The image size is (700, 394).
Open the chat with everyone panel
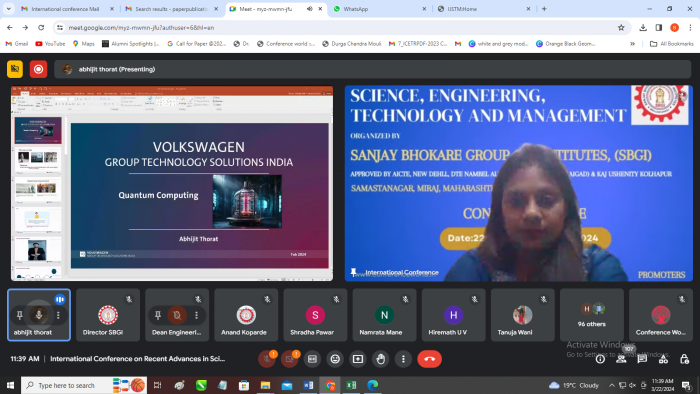coord(642,359)
